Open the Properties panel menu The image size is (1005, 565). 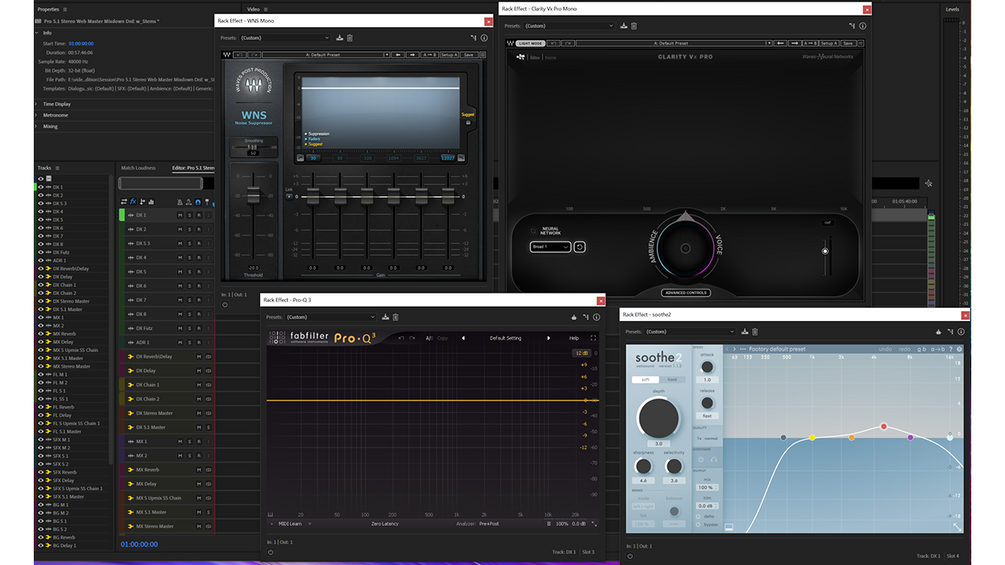65,10
